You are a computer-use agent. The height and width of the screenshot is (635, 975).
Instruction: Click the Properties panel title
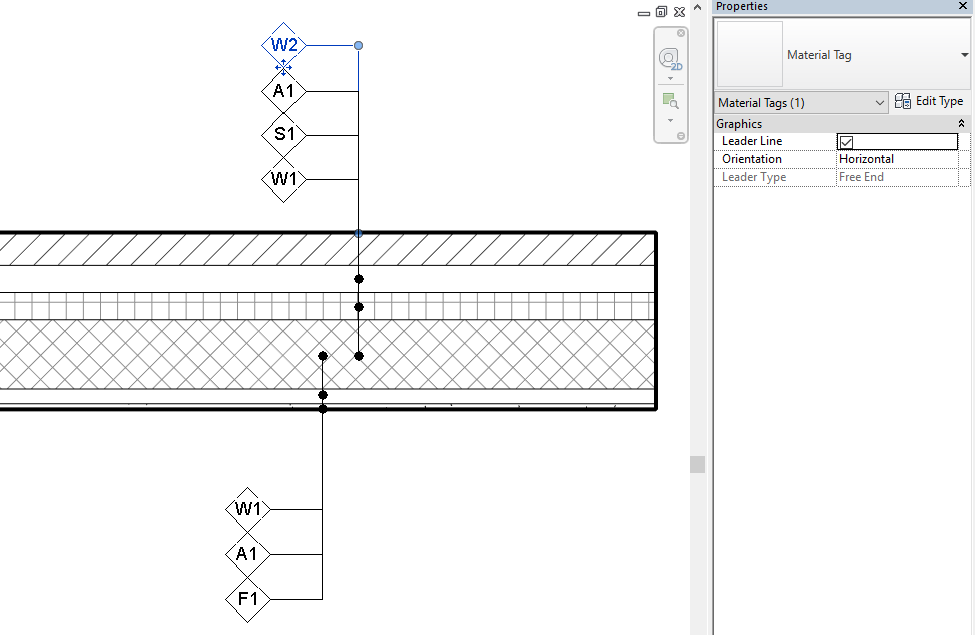tap(741, 6)
